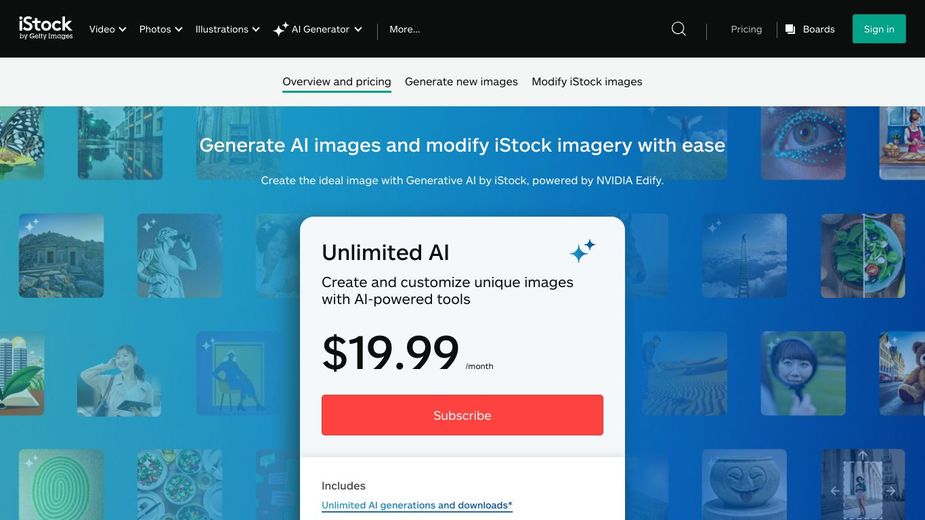Screen dimensions: 925x520
Task: Open the More... menu
Action: [x=404, y=29]
